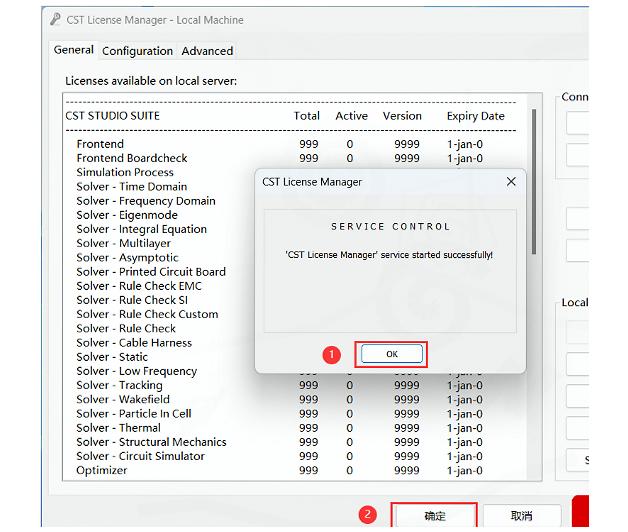Viewport: 628px width, 532px height.
Task: Open the Advanced tab
Action: 207,51
